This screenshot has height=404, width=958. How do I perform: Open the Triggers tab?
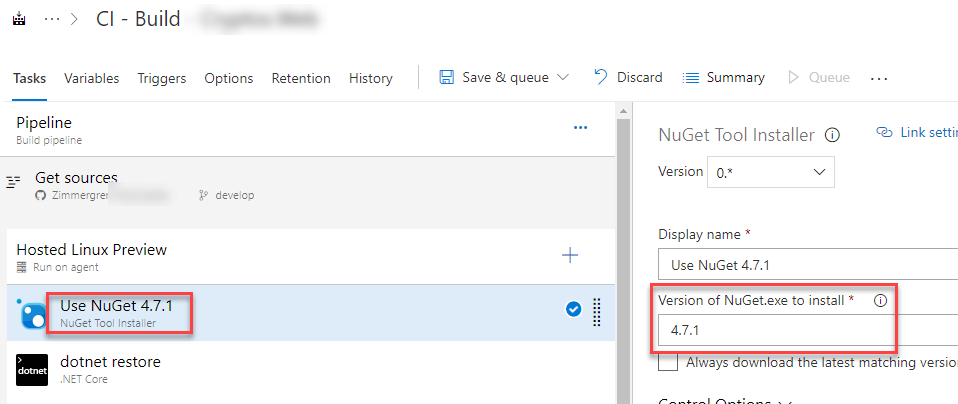(x=161, y=78)
